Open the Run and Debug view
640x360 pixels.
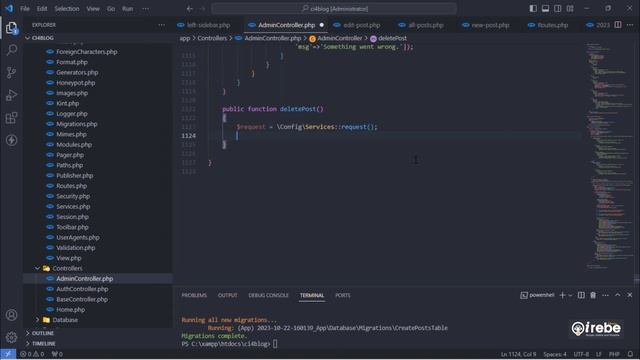coord(11,95)
